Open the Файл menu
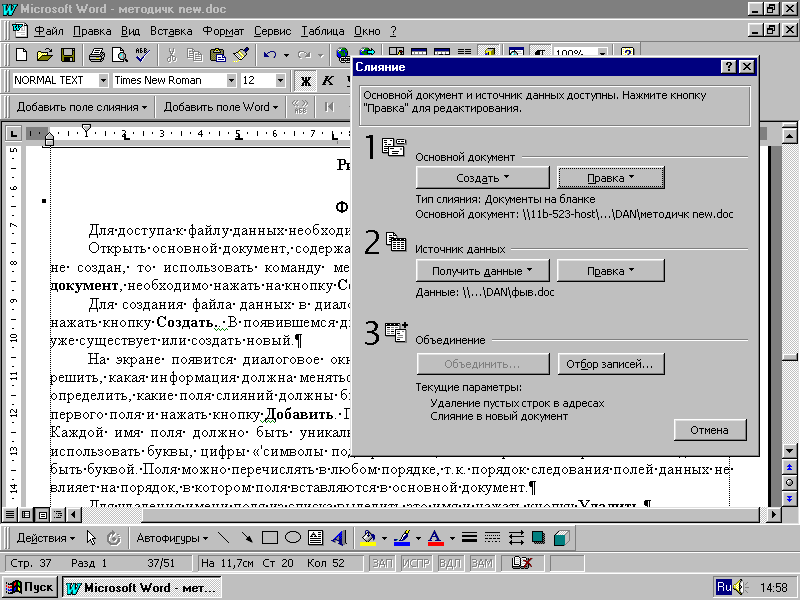Image resolution: width=800 pixels, height=600 pixels. 49,31
